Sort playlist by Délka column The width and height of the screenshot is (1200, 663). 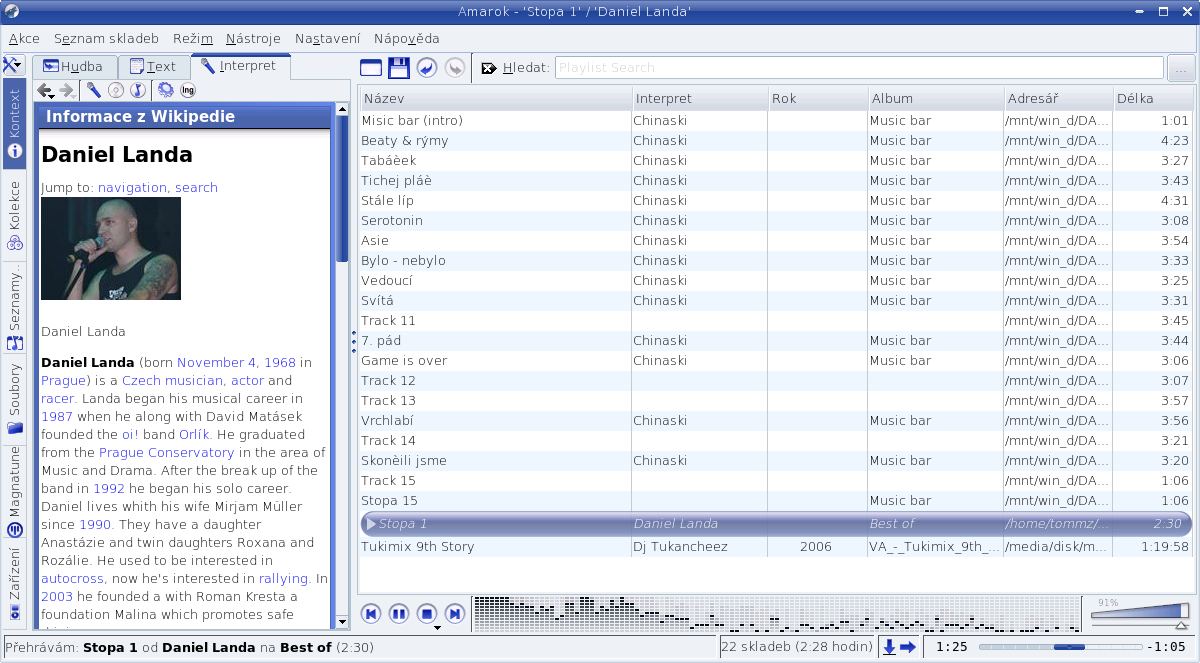[1153, 99]
